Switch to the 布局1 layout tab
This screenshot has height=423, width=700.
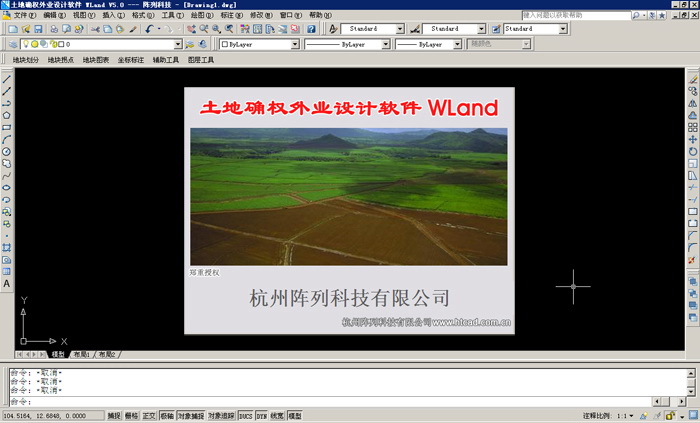coord(82,354)
